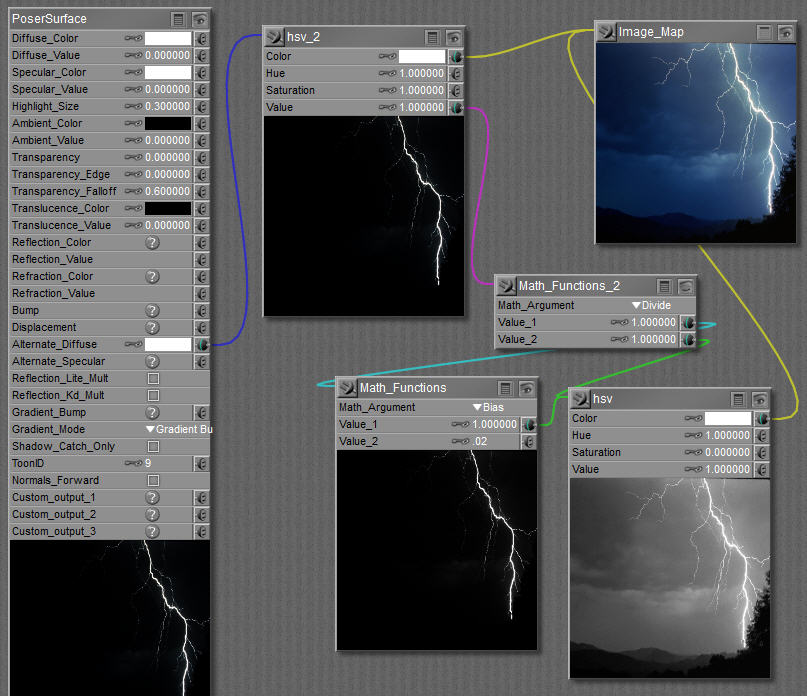Open the Divide Math_Argument dropdown
Screen dimensions: 807x696
[651, 305]
